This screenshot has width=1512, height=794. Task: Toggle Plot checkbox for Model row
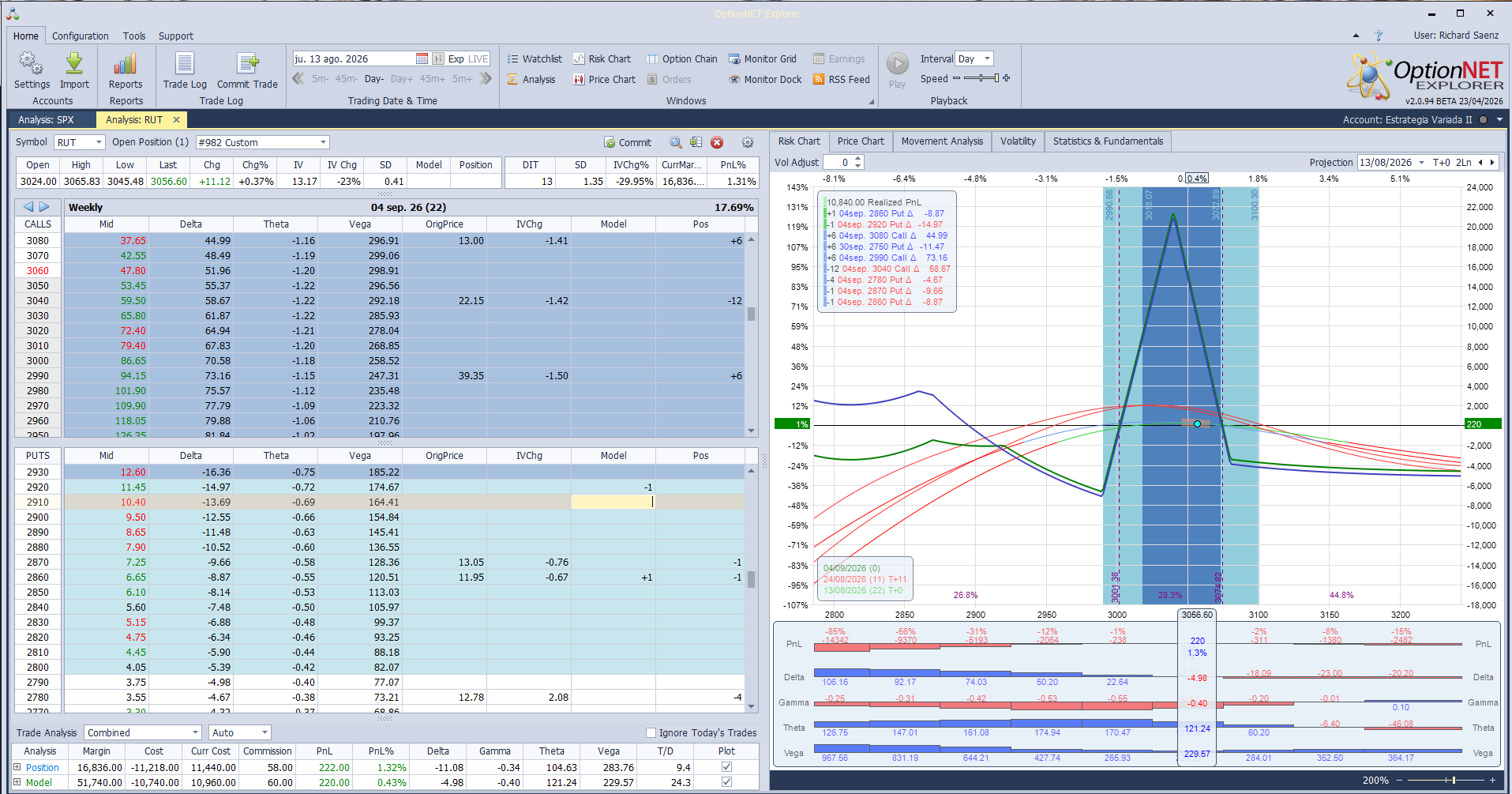click(726, 782)
